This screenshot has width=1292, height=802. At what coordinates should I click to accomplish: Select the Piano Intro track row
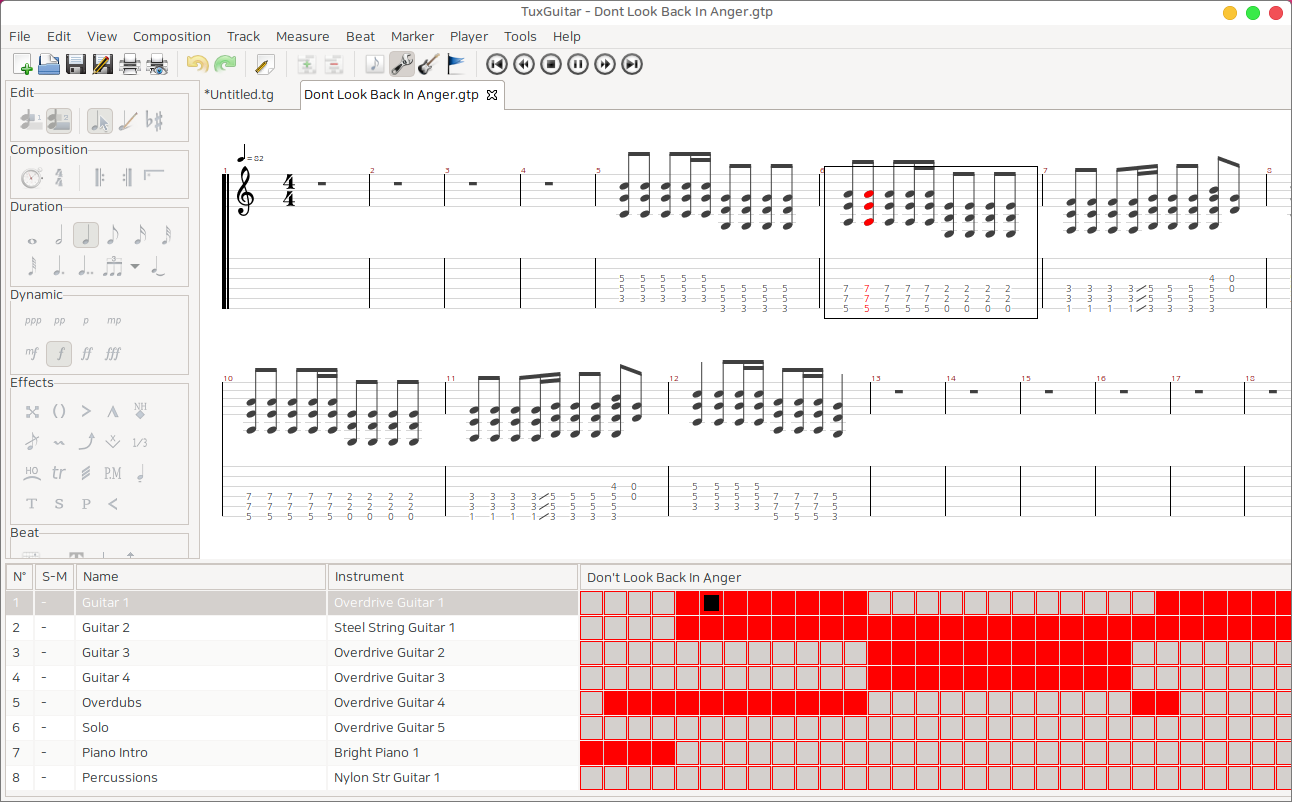(x=114, y=752)
